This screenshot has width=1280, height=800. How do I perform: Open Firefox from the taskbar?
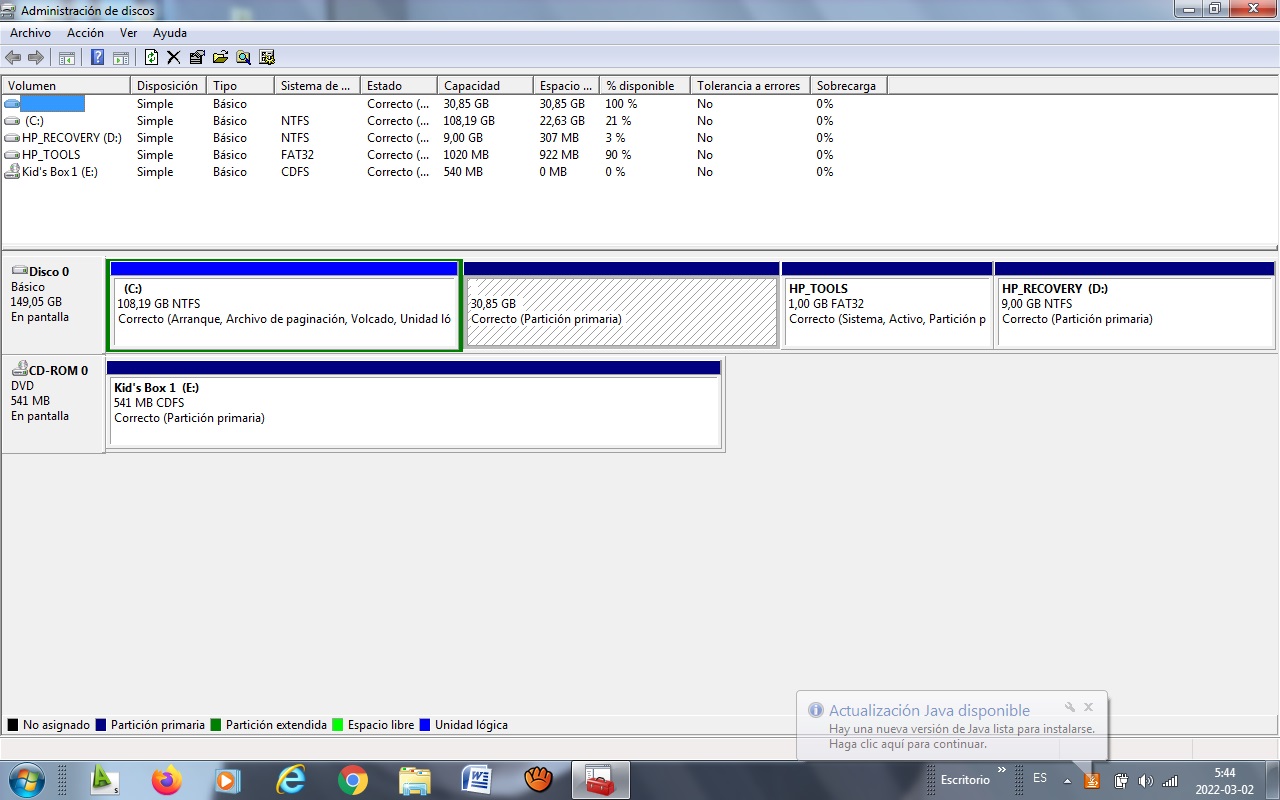(x=167, y=779)
